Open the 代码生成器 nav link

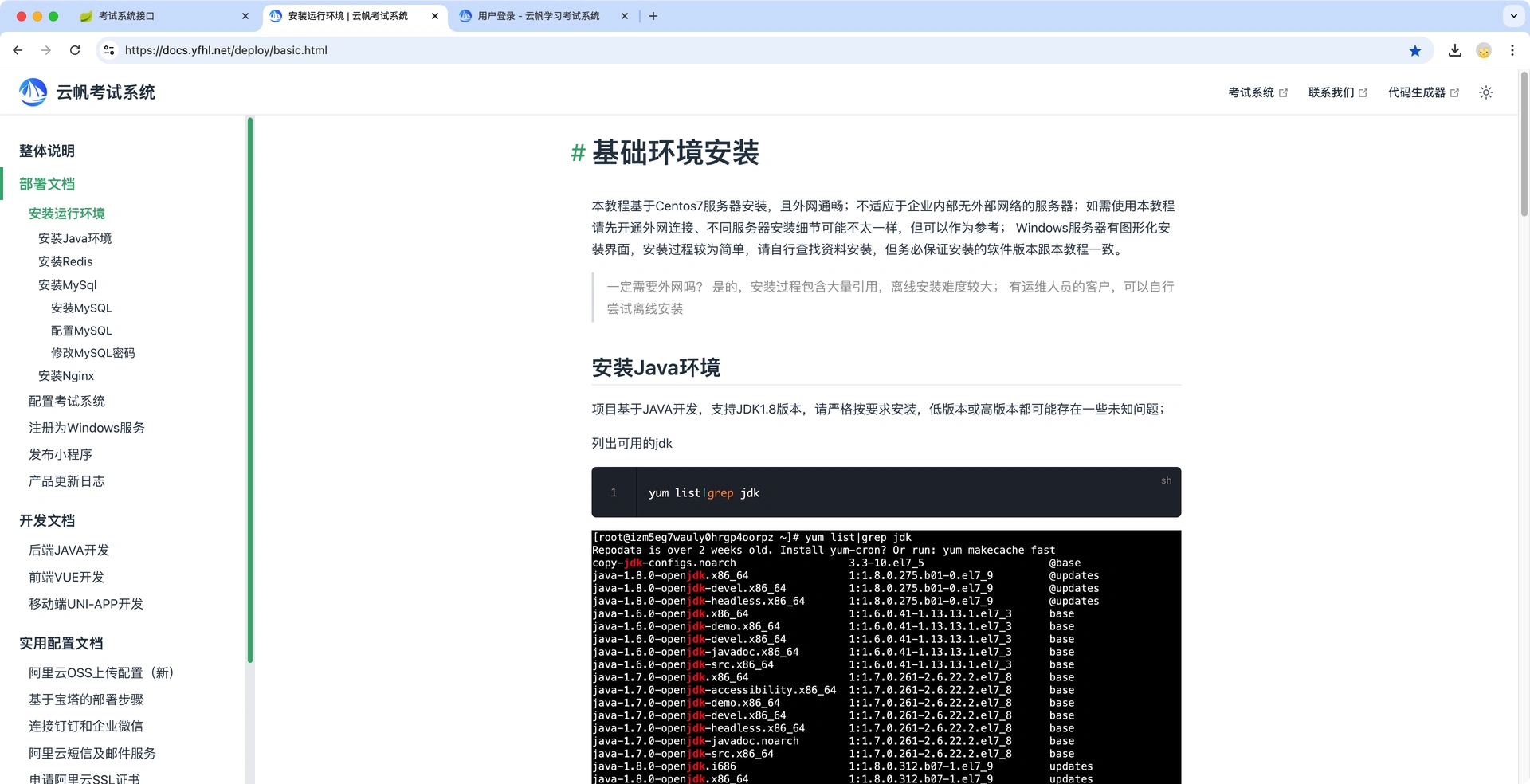1423,92
